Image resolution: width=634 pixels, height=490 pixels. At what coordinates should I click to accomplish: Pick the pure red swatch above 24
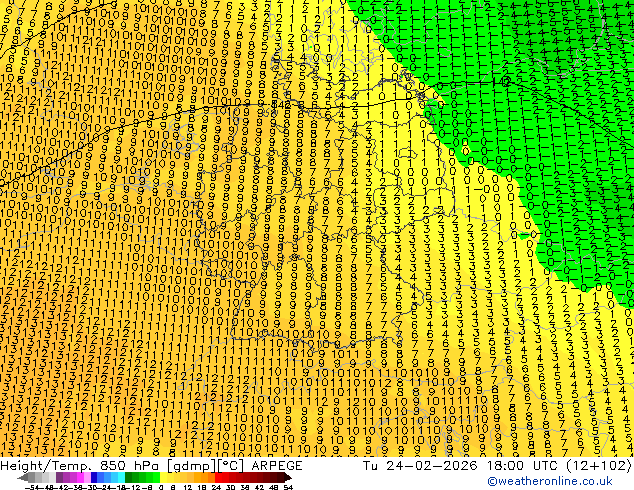218,477
